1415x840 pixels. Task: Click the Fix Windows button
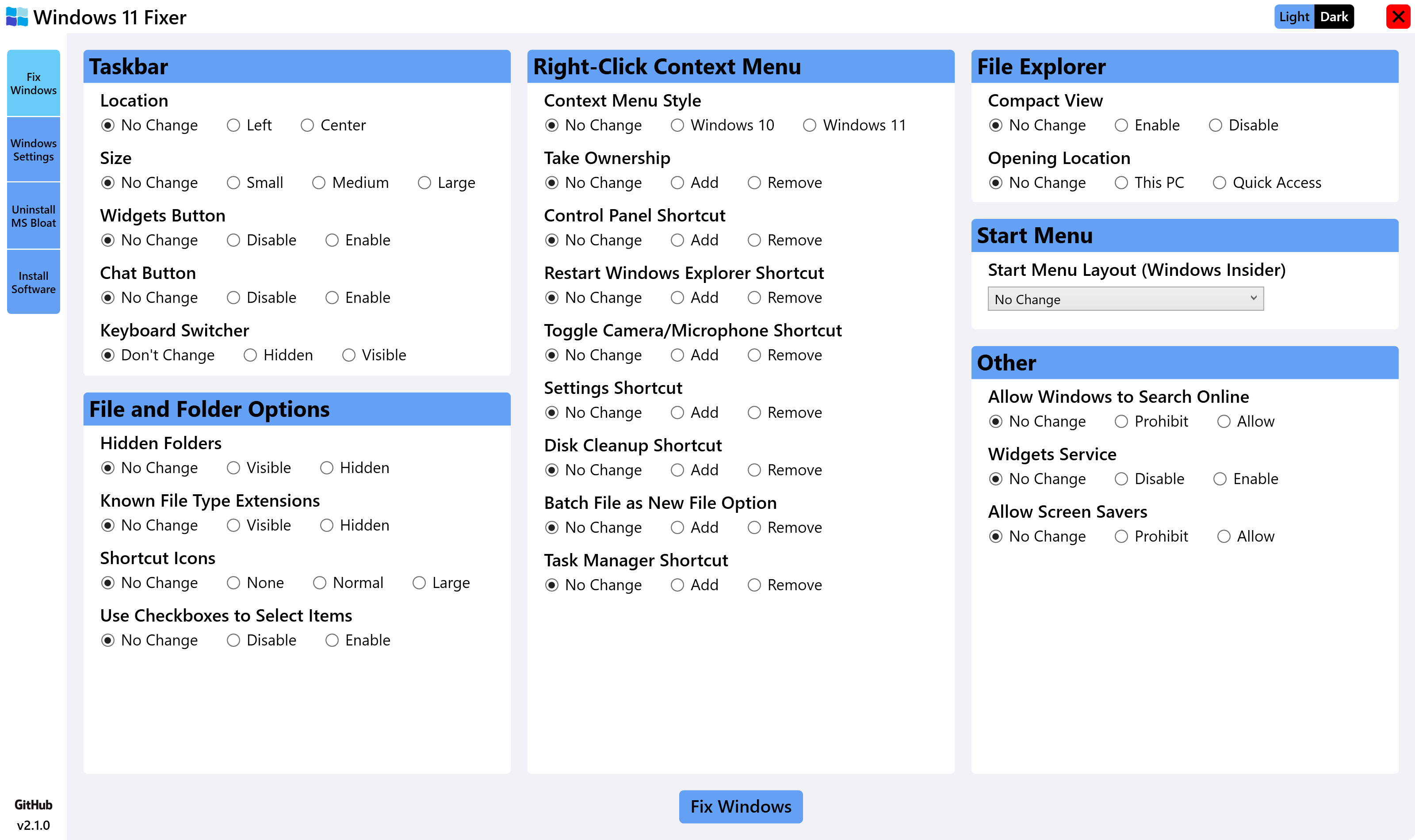tap(741, 806)
